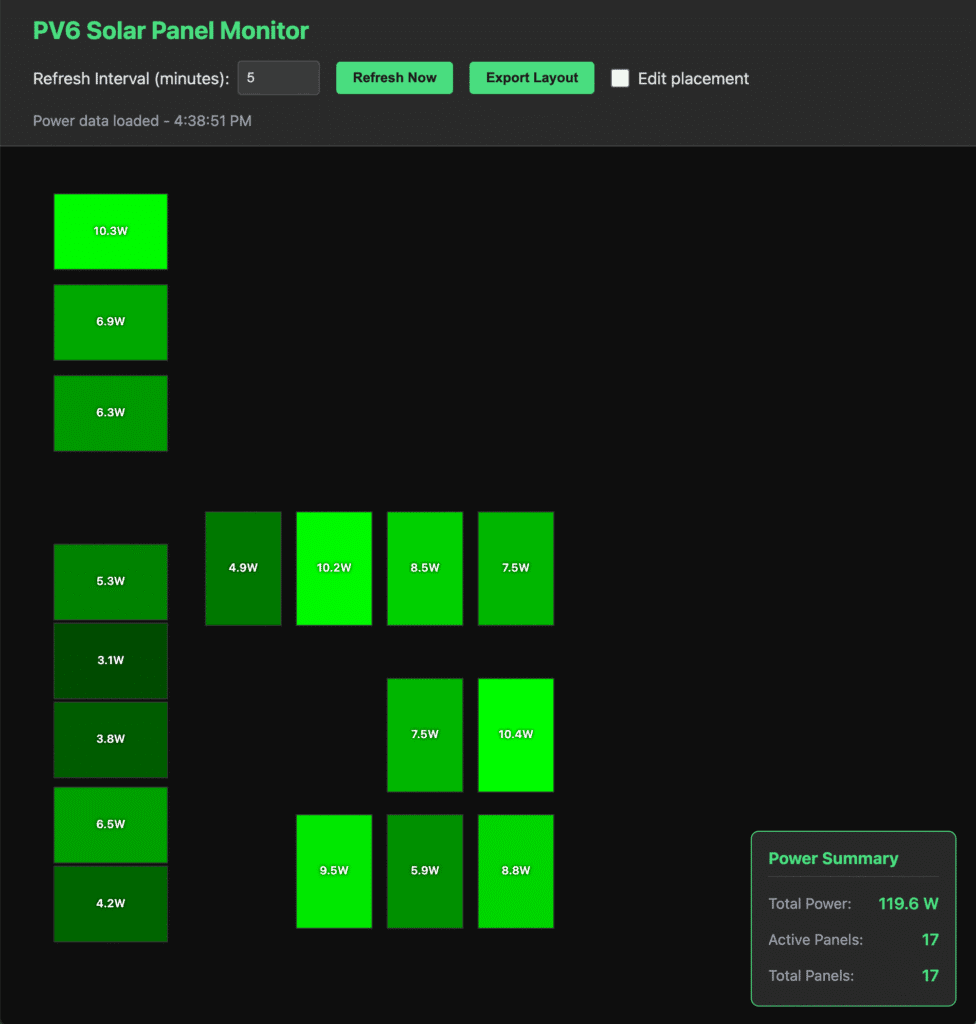Click the 3.8W panel
This screenshot has width=976, height=1024.
pyautogui.click(x=110, y=739)
